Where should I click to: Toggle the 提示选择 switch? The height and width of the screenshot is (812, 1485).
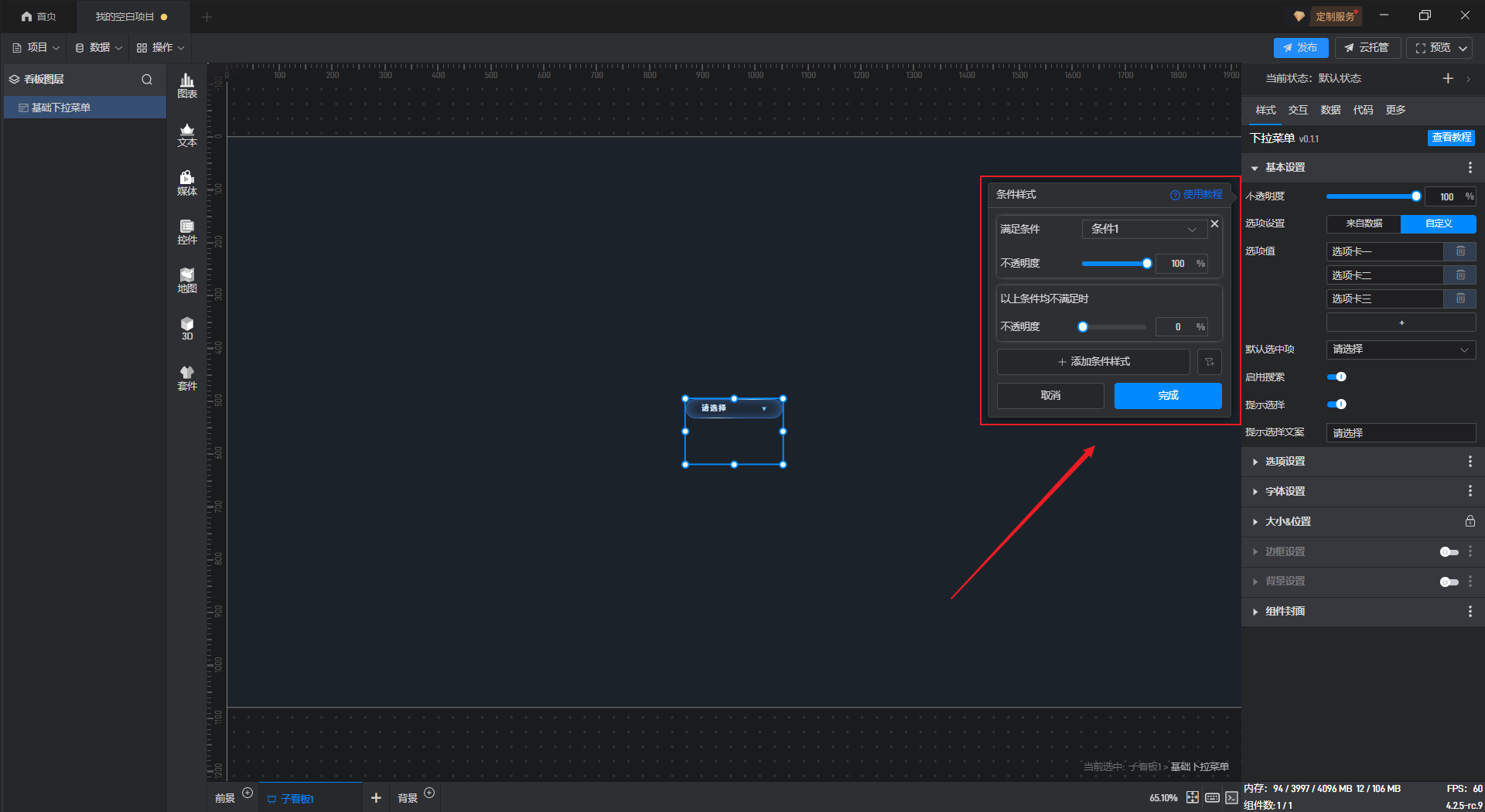pyautogui.click(x=1336, y=404)
